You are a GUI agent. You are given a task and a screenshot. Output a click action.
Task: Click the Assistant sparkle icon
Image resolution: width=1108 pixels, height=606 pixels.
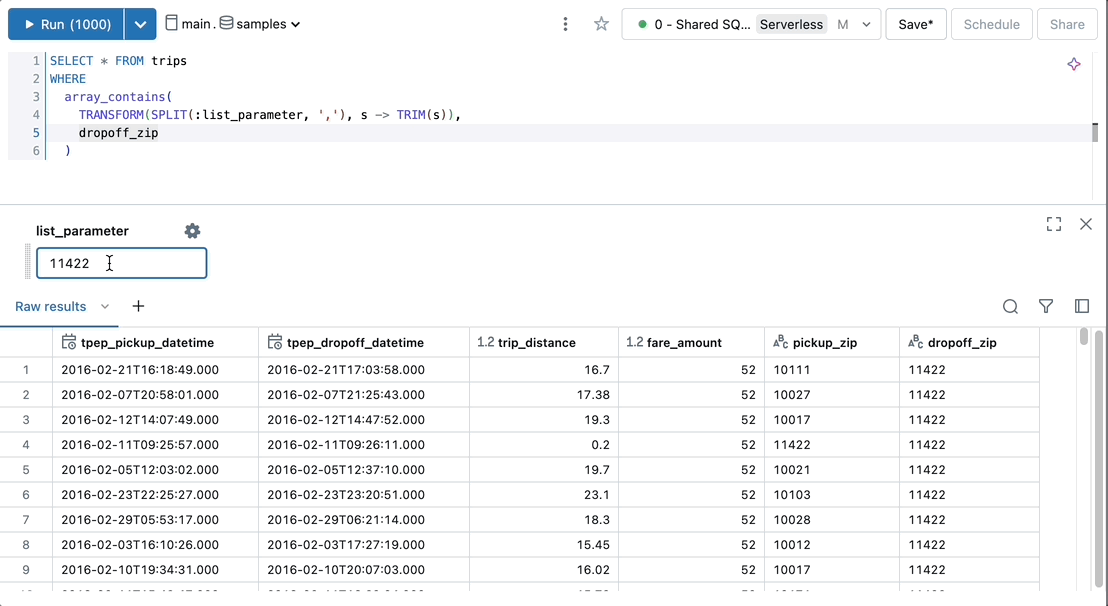(1073, 64)
